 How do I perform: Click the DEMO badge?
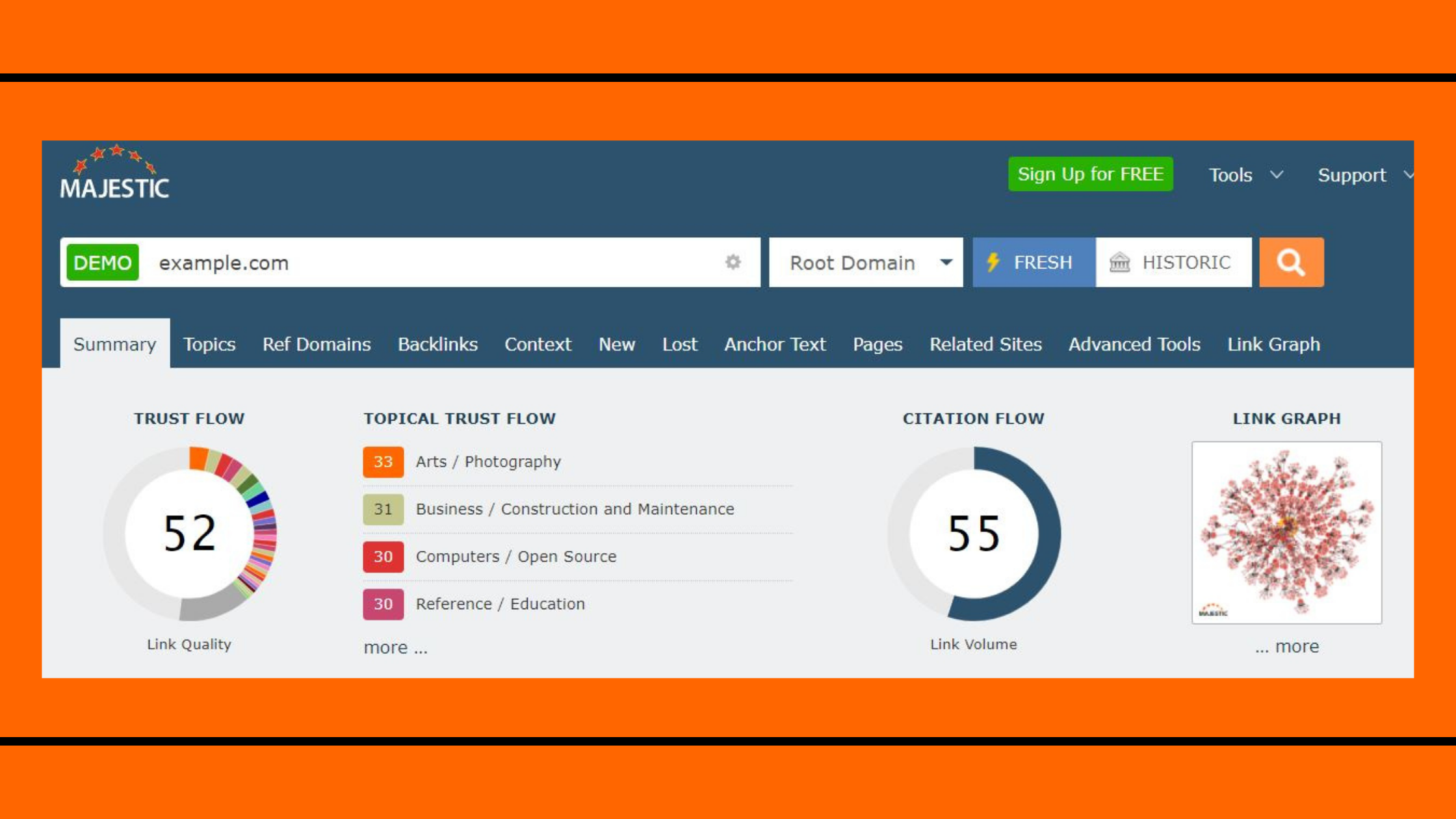tap(103, 262)
